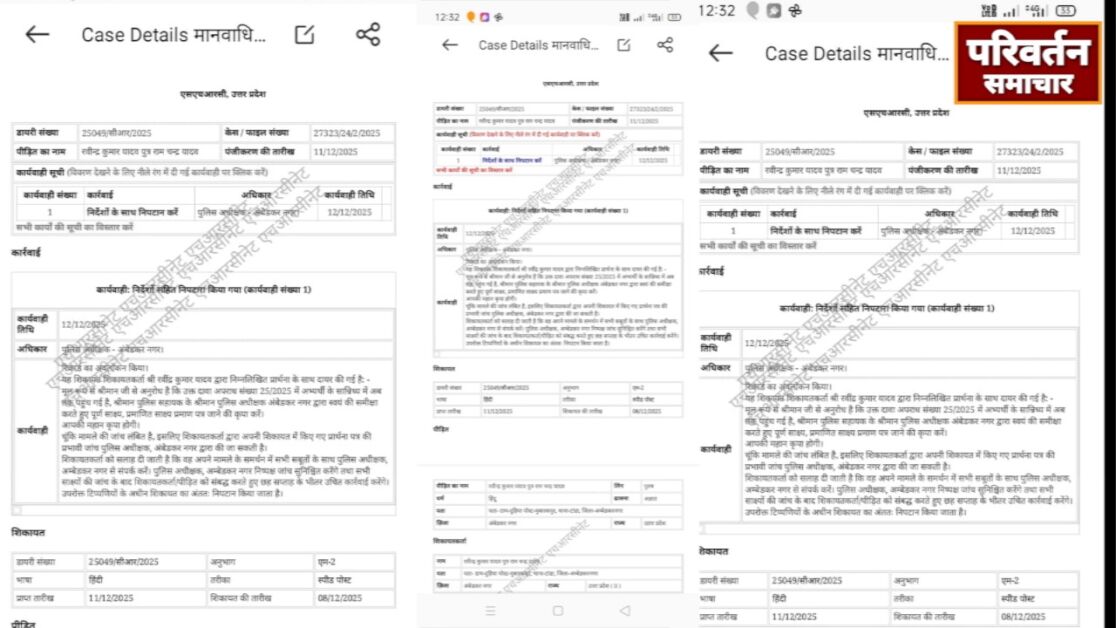The height and width of the screenshot is (628, 1116).
Task: Tap edit icon in middle screen header
Action: click(x=624, y=45)
